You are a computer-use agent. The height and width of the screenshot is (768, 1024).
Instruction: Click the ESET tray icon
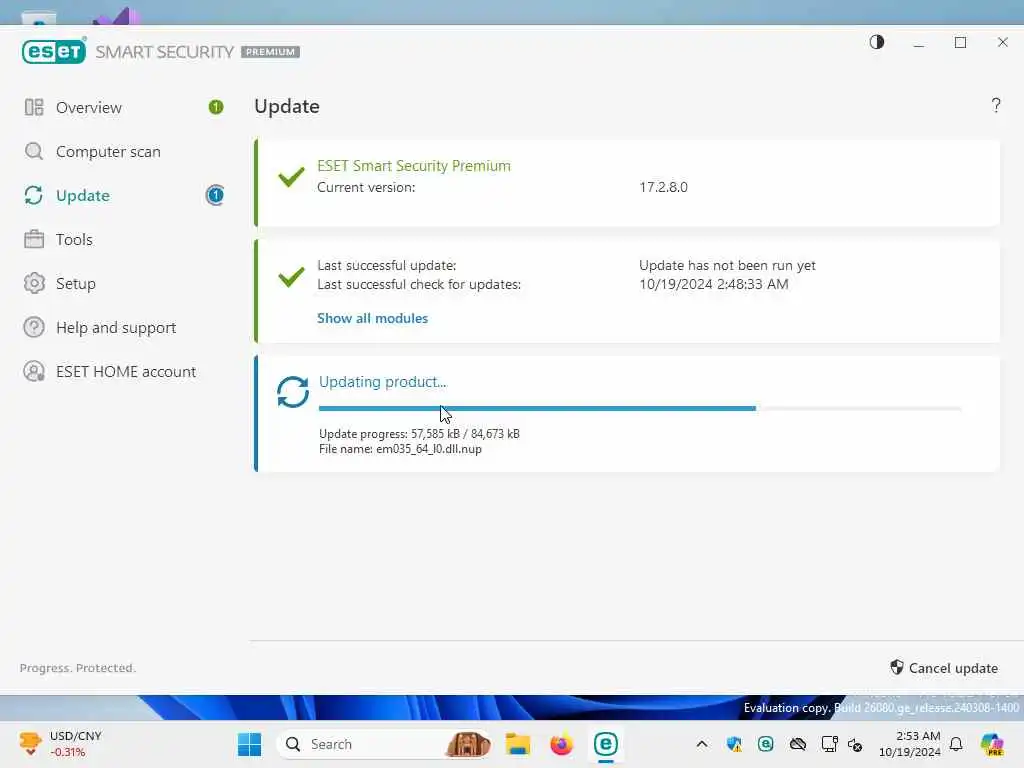[765, 744]
